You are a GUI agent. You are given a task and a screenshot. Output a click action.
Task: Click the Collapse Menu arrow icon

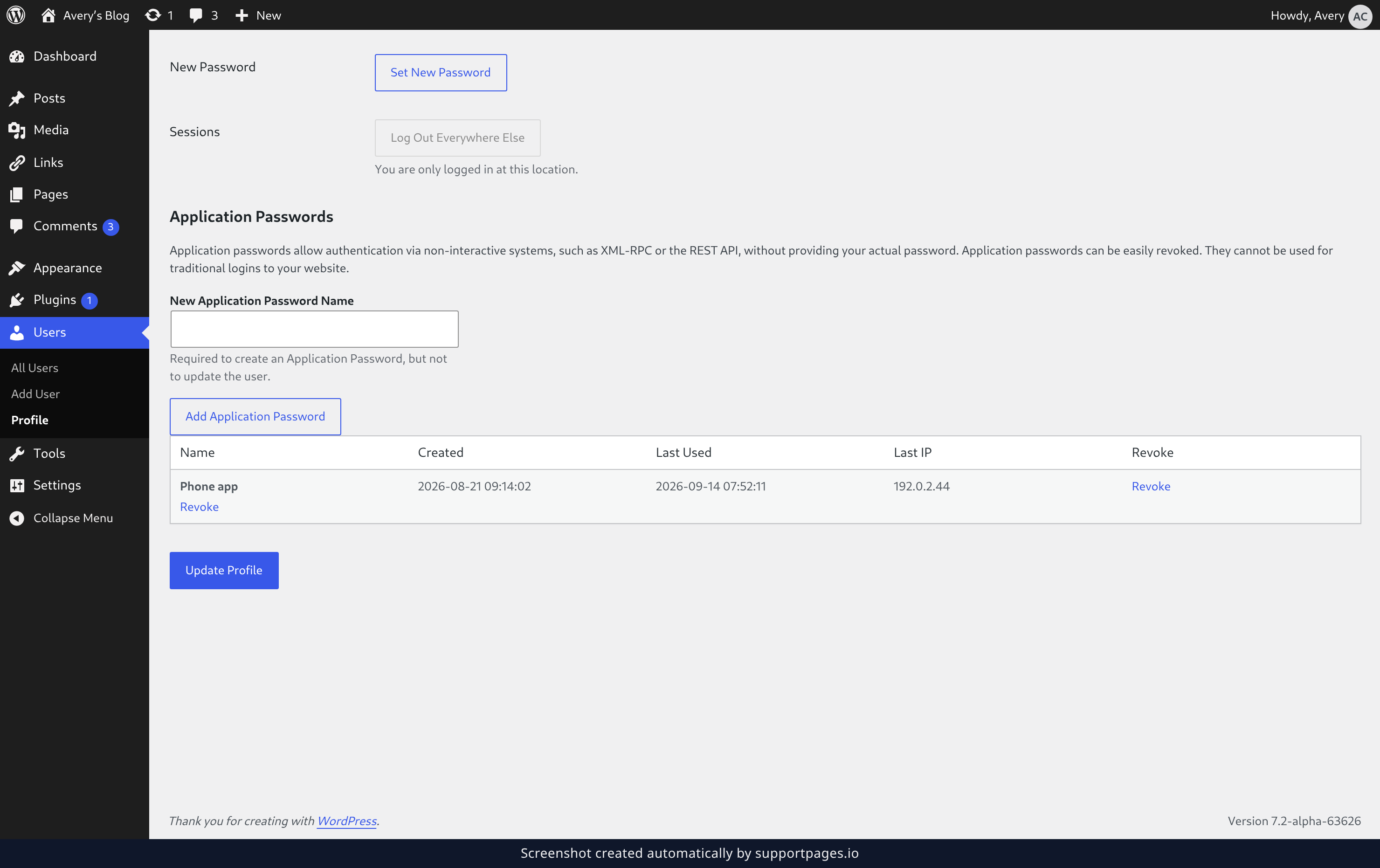17,518
